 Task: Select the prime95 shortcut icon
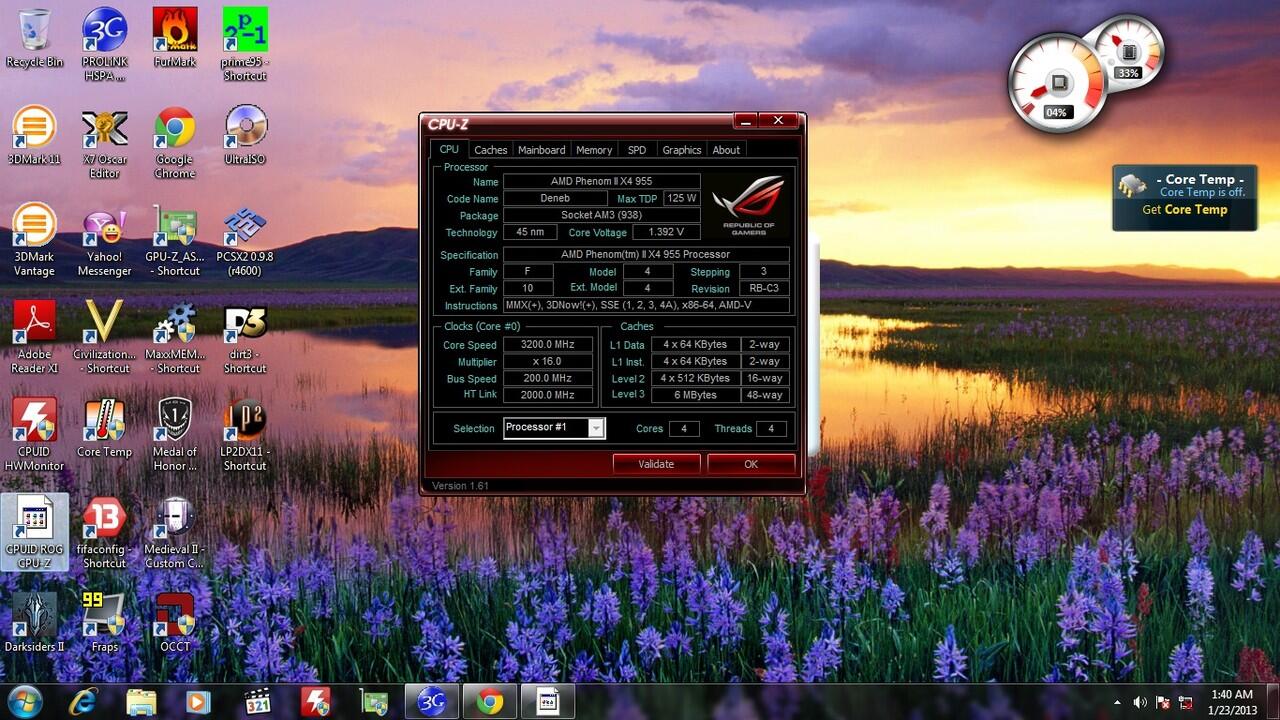click(244, 44)
